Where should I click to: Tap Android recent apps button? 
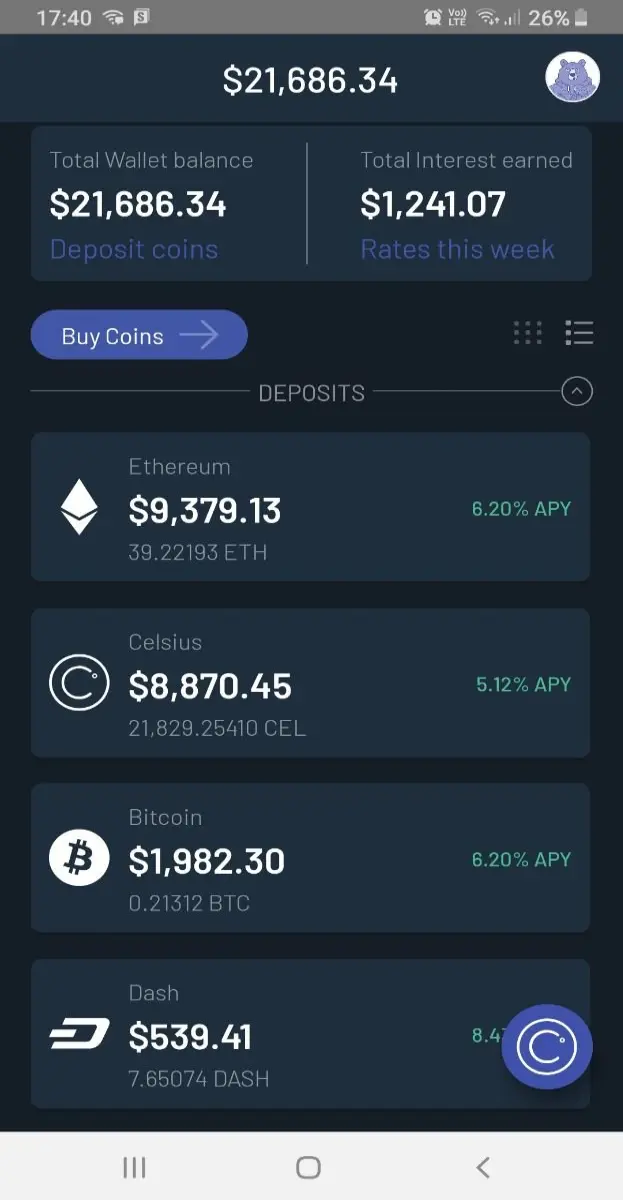[134, 1167]
